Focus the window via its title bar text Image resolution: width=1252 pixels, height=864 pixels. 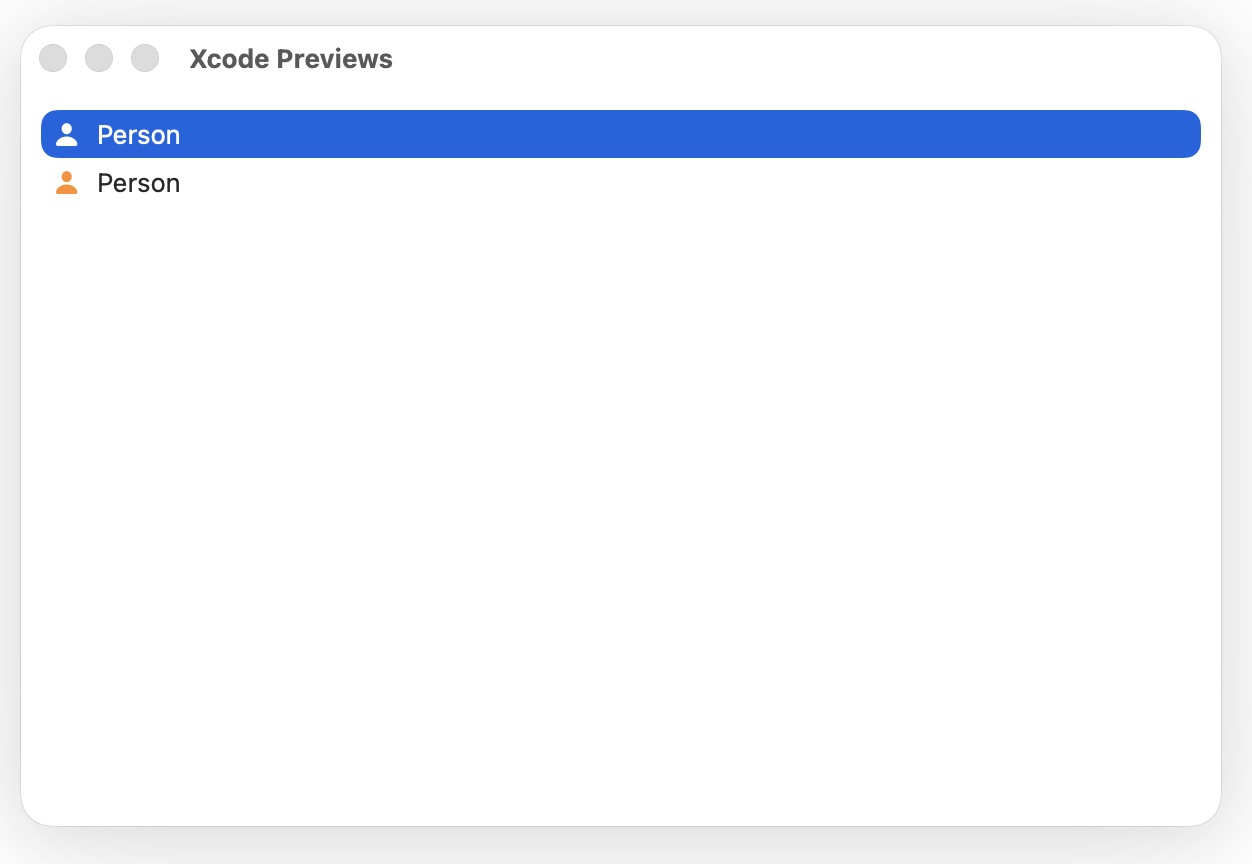[x=291, y=59]
